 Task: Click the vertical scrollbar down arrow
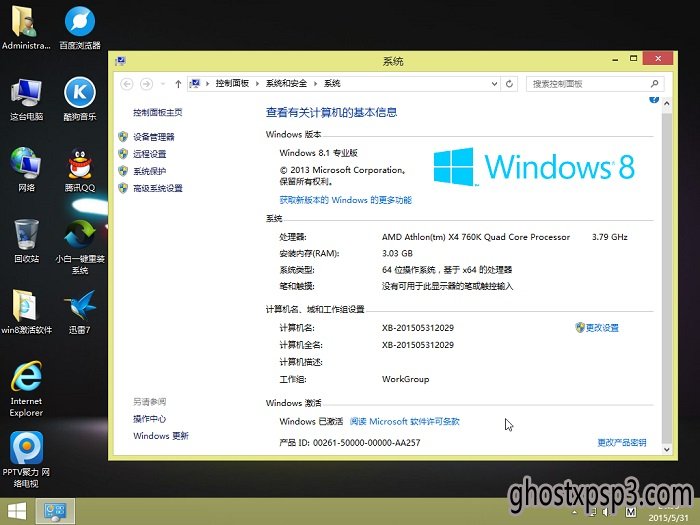(667, 449)
